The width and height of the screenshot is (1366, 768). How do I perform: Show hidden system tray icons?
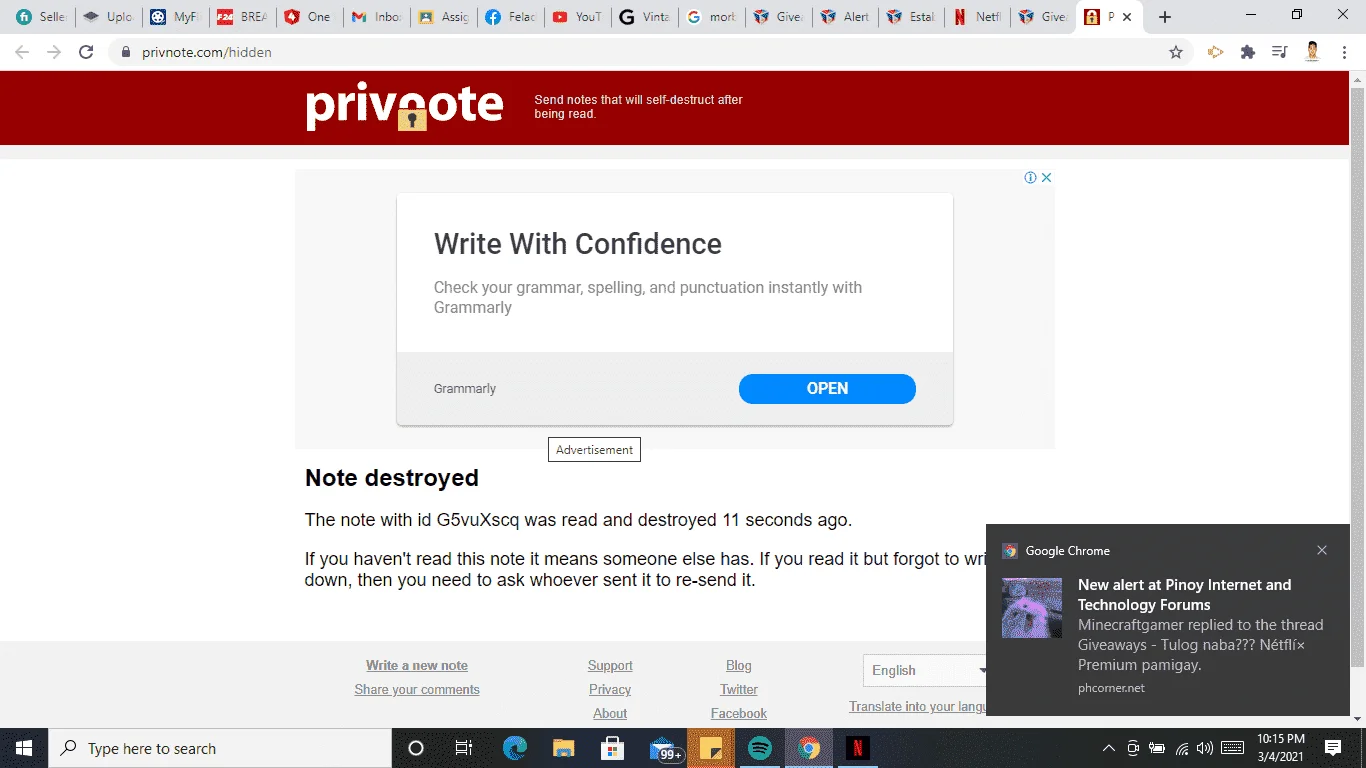tap(1108, 748)
